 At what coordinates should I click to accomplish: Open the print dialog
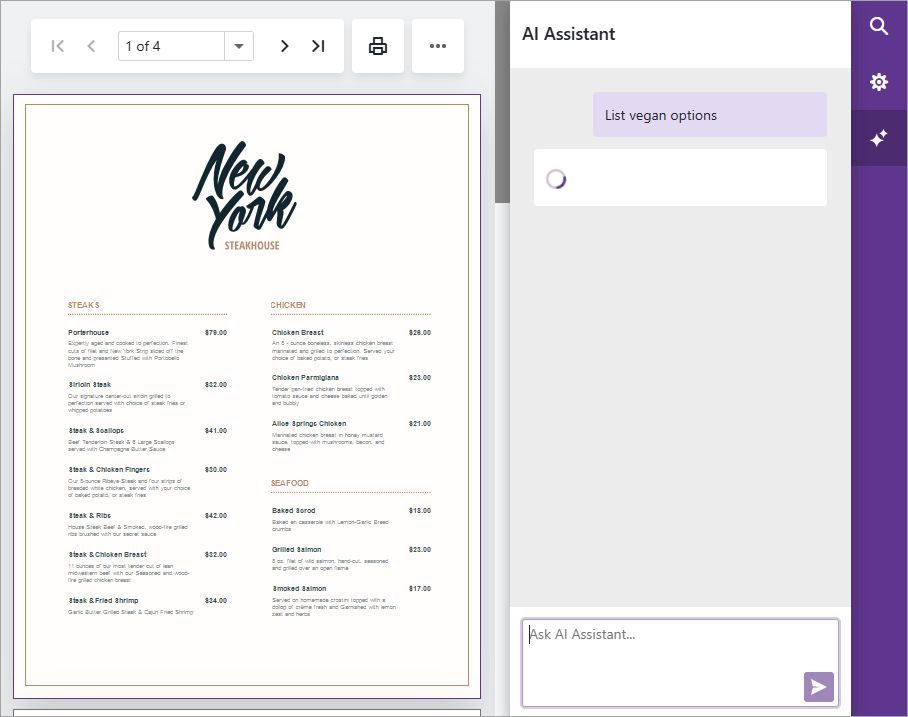pos(377,45)
